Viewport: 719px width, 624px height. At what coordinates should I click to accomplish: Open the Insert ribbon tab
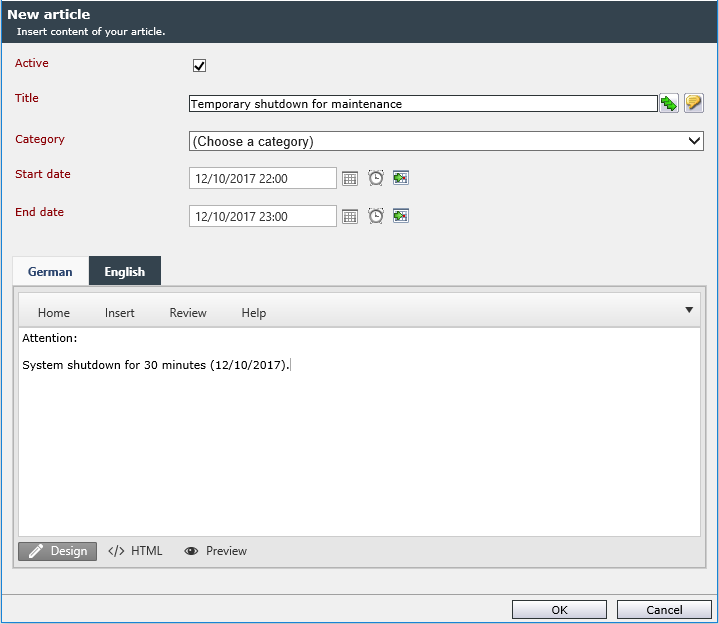click(x=120, y=313)
